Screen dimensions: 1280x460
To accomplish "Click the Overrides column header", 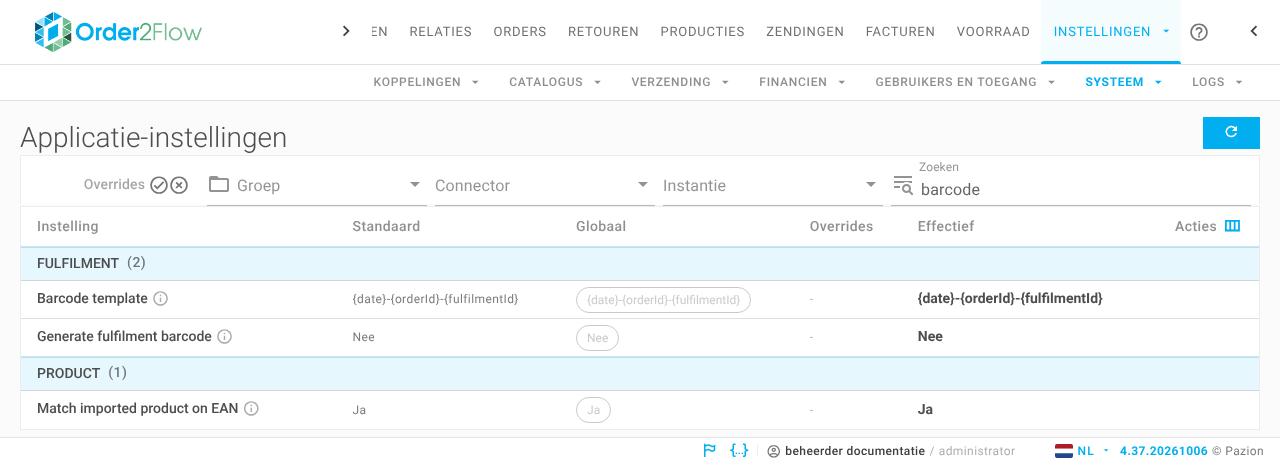I will 841,226.
